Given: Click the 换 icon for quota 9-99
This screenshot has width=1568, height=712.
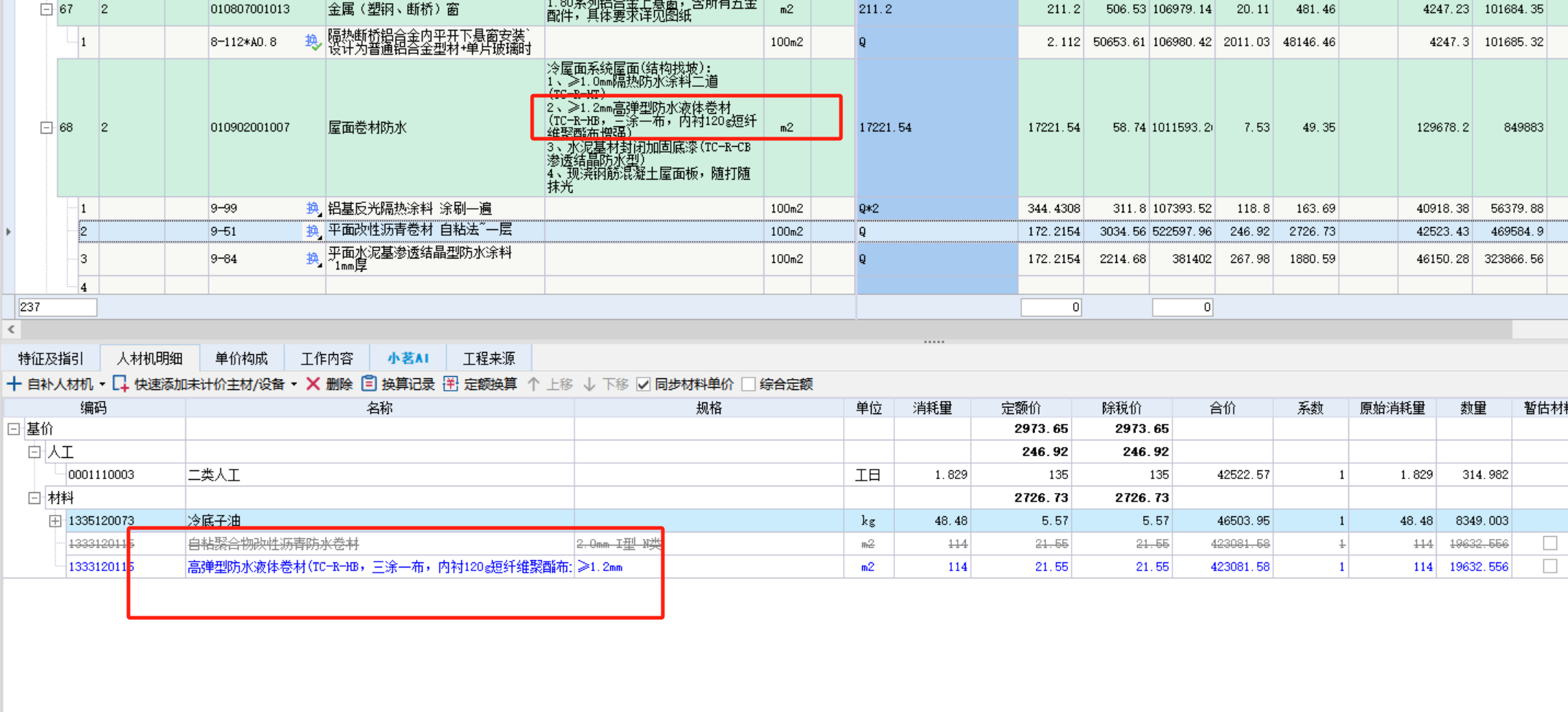Looking at the screenshot, I should click(x=313, y=209).
